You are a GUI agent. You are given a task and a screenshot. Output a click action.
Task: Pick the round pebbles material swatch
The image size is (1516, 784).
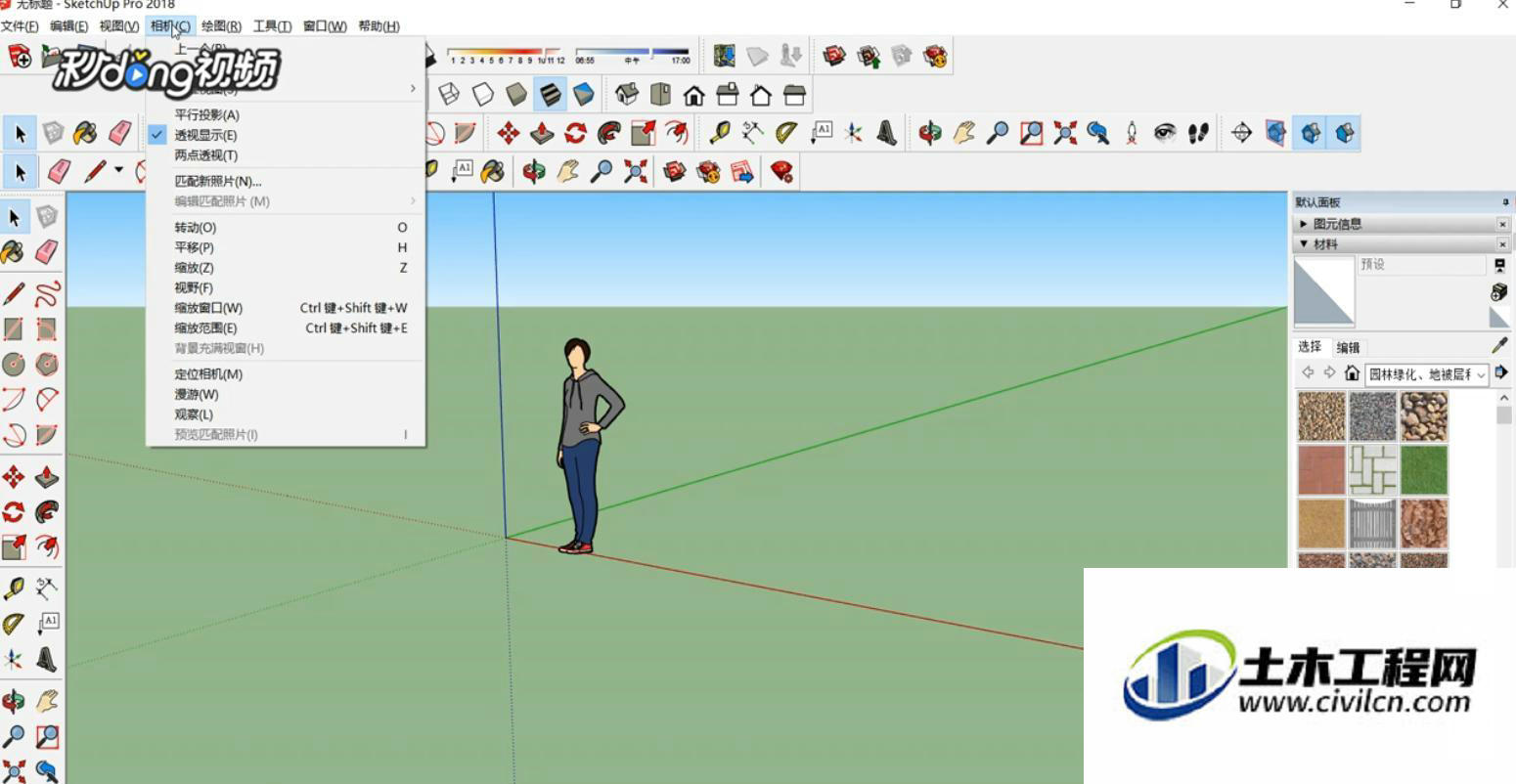pyautogui.click(x=1424, y=416)
